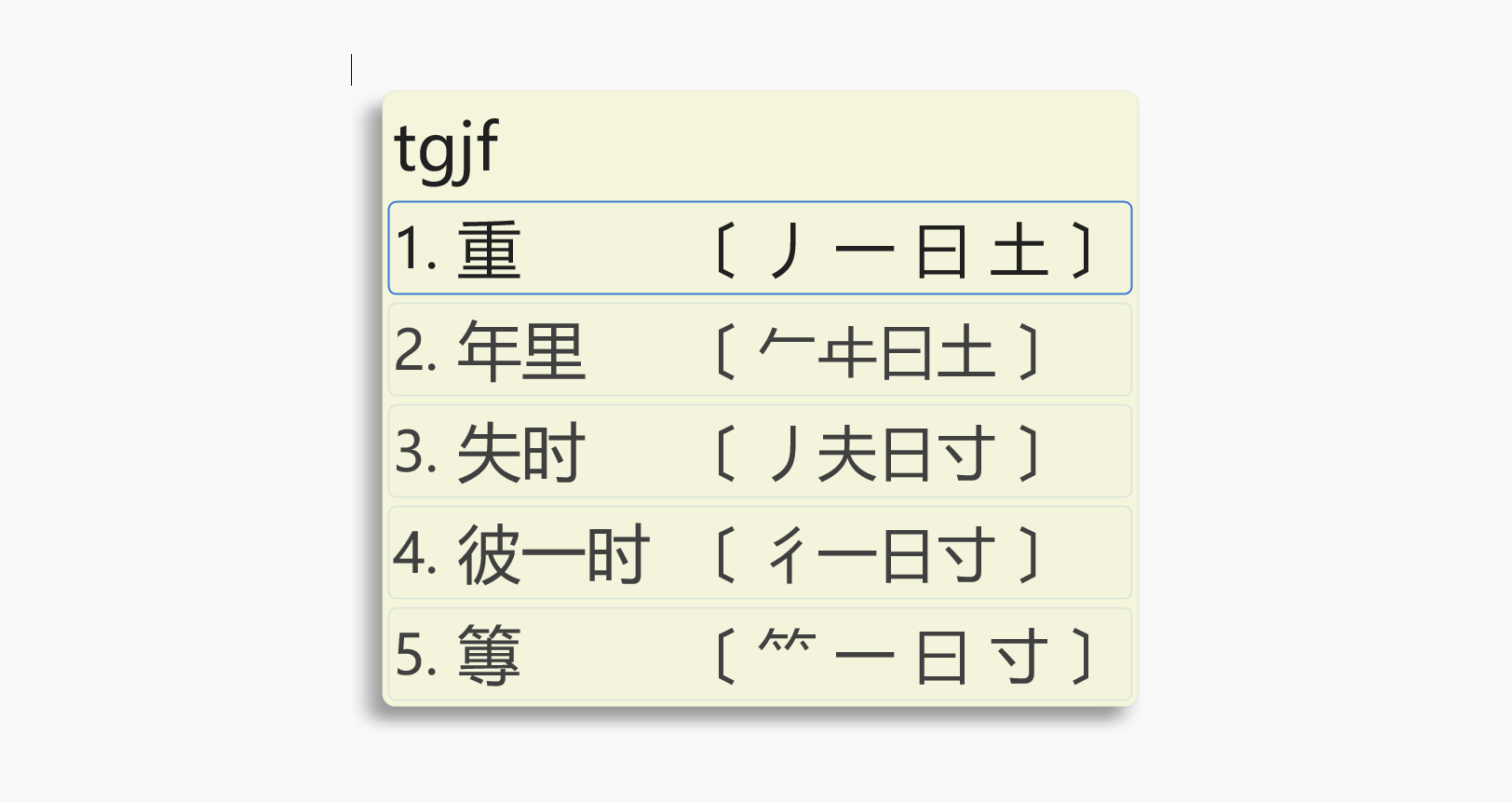Image resolution: width=1512 pixels, height=803 pixels.
Task: Click the 日 component in the first candidate's hint
Action: click(x=940, y=252)
